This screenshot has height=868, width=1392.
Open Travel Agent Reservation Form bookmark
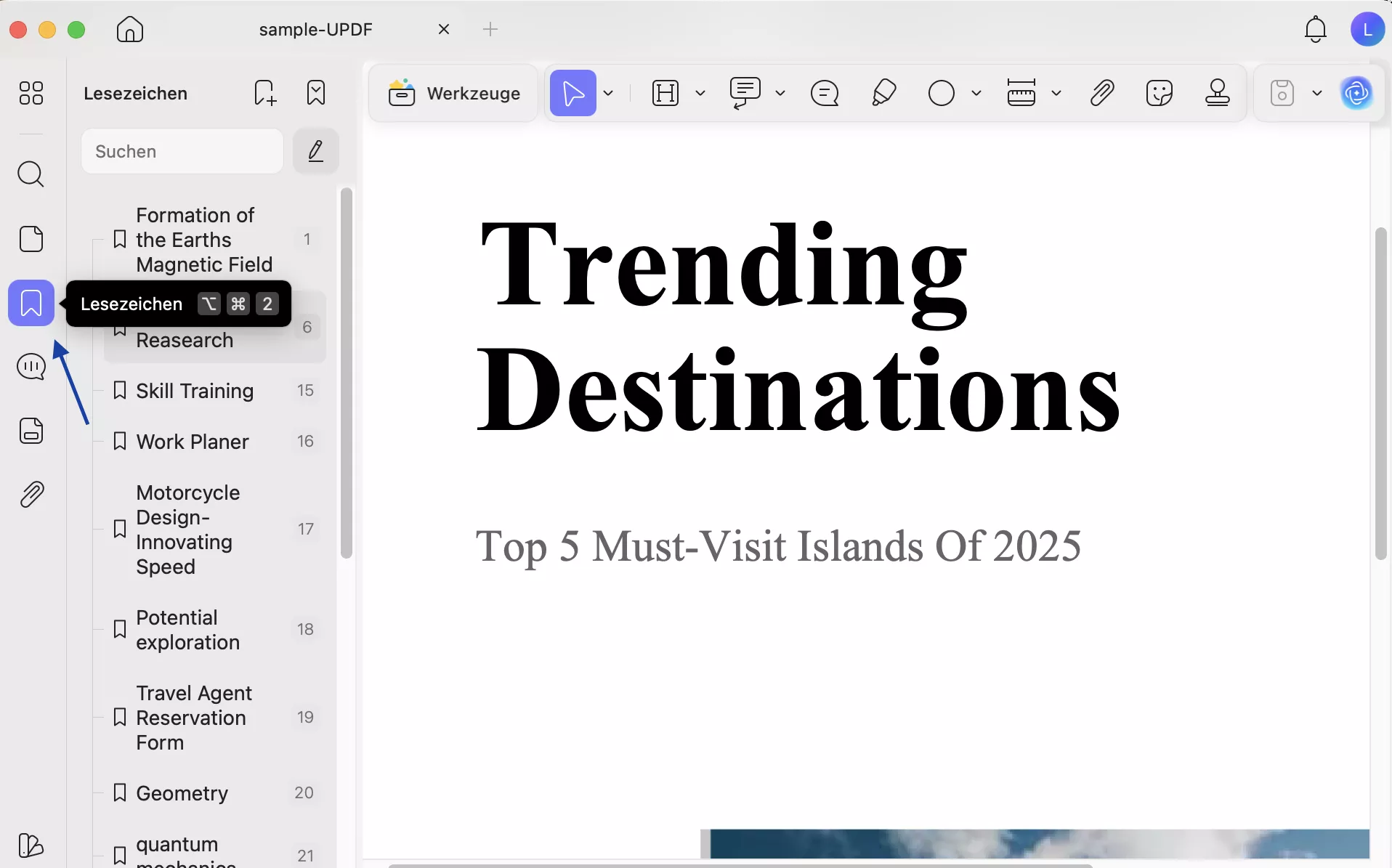pyautogui.click(x=215, y=718)
